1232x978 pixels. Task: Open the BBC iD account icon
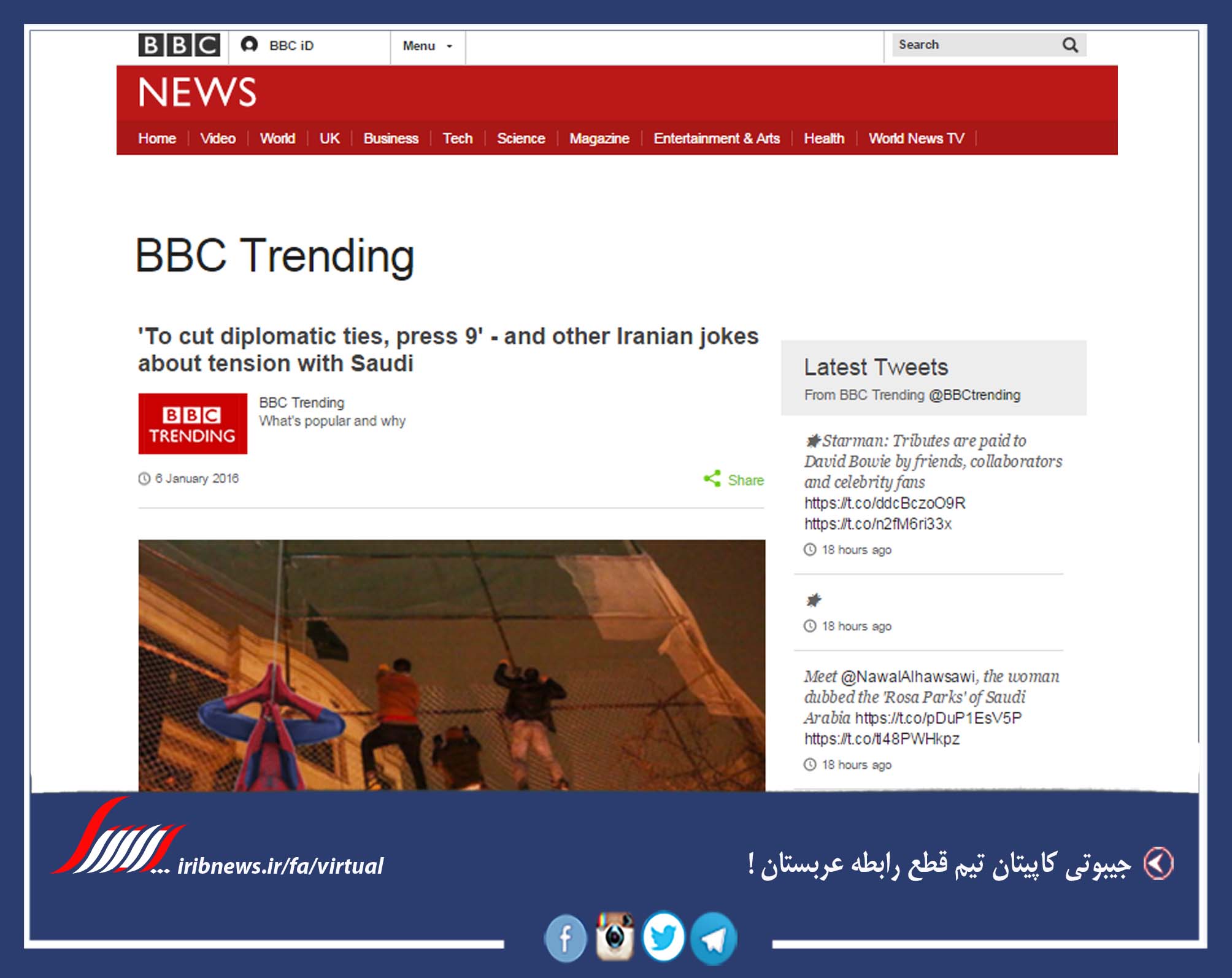coord(249,45)
